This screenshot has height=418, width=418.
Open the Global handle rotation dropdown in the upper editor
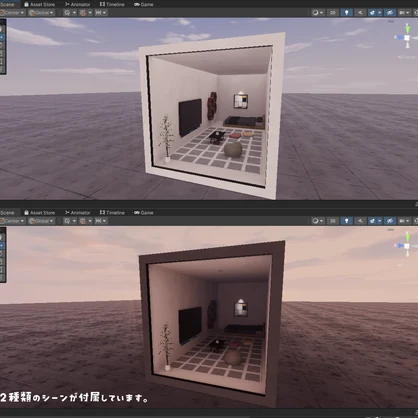pos(41,13)
